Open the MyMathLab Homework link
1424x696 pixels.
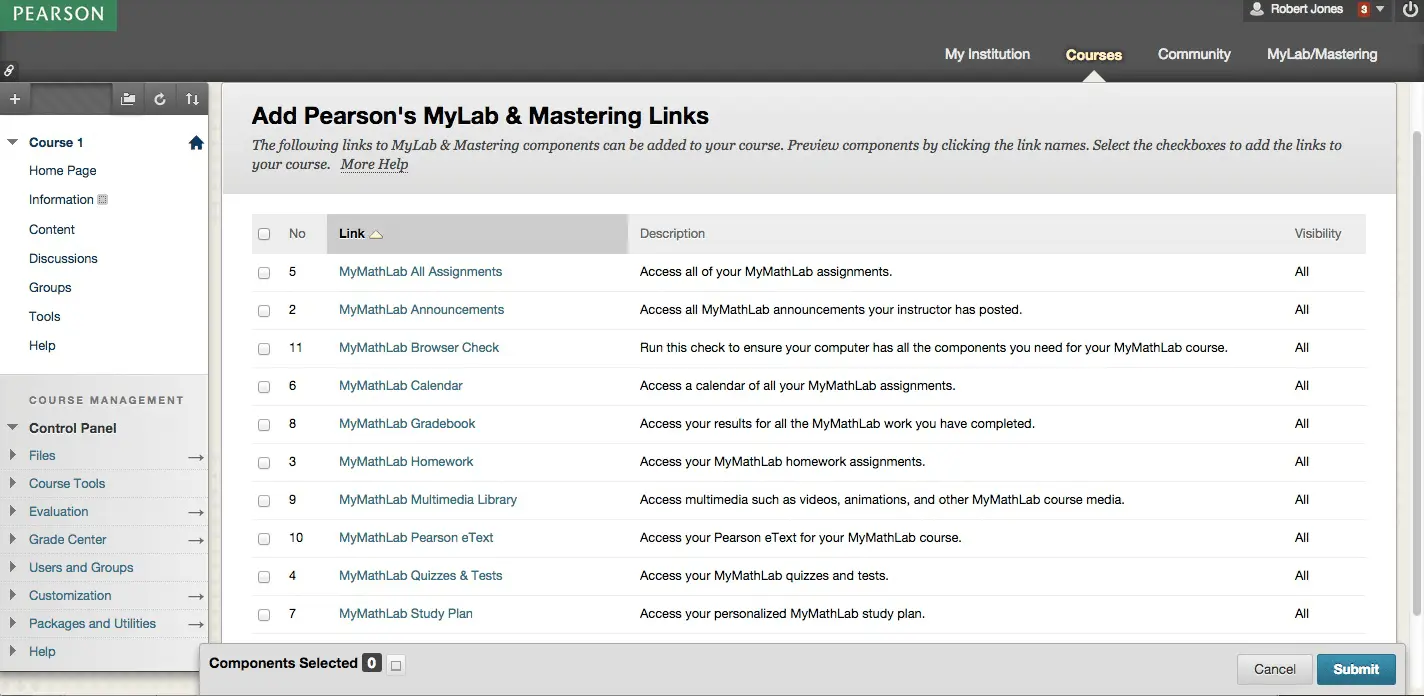tap(406, 462)
